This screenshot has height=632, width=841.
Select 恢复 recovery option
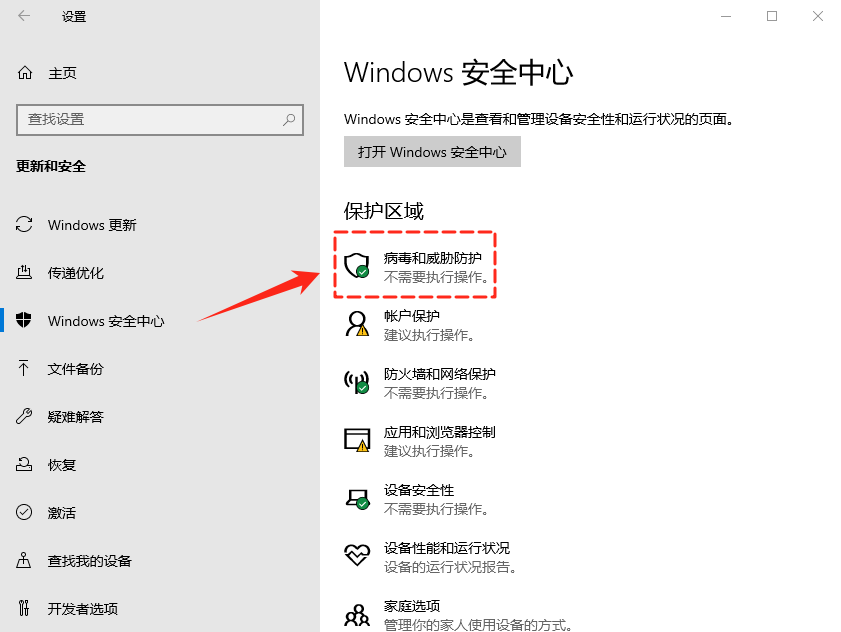click(62, 465)
